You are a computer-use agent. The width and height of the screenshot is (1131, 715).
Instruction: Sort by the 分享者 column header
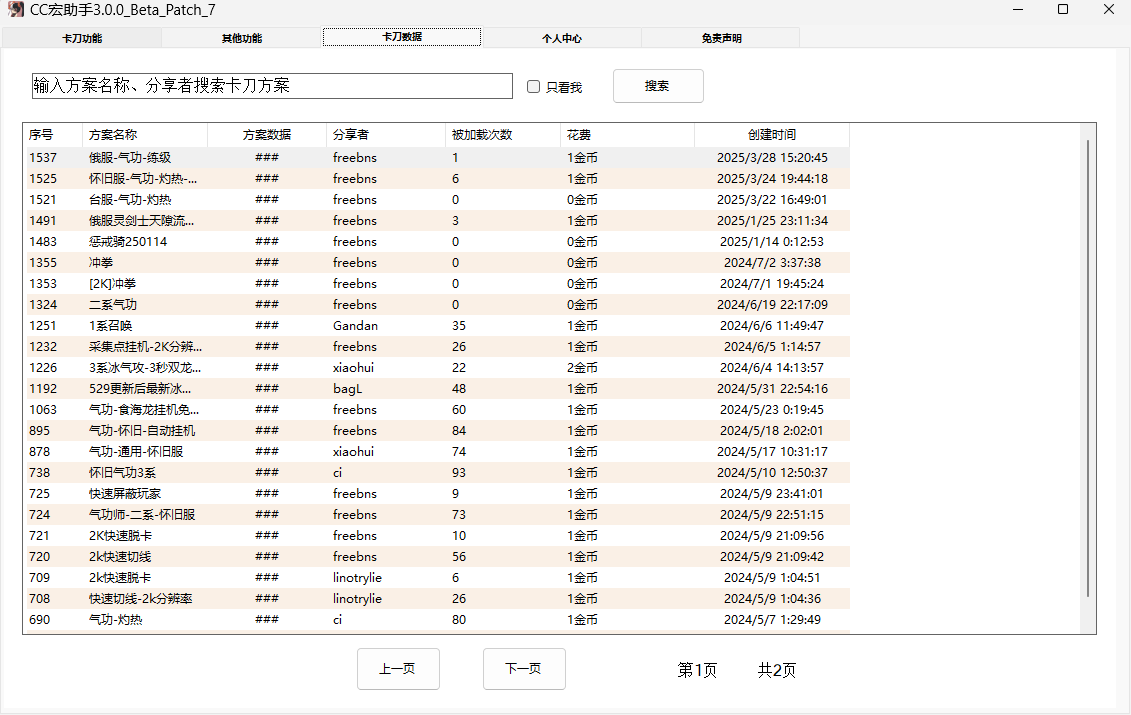point(386,135)
